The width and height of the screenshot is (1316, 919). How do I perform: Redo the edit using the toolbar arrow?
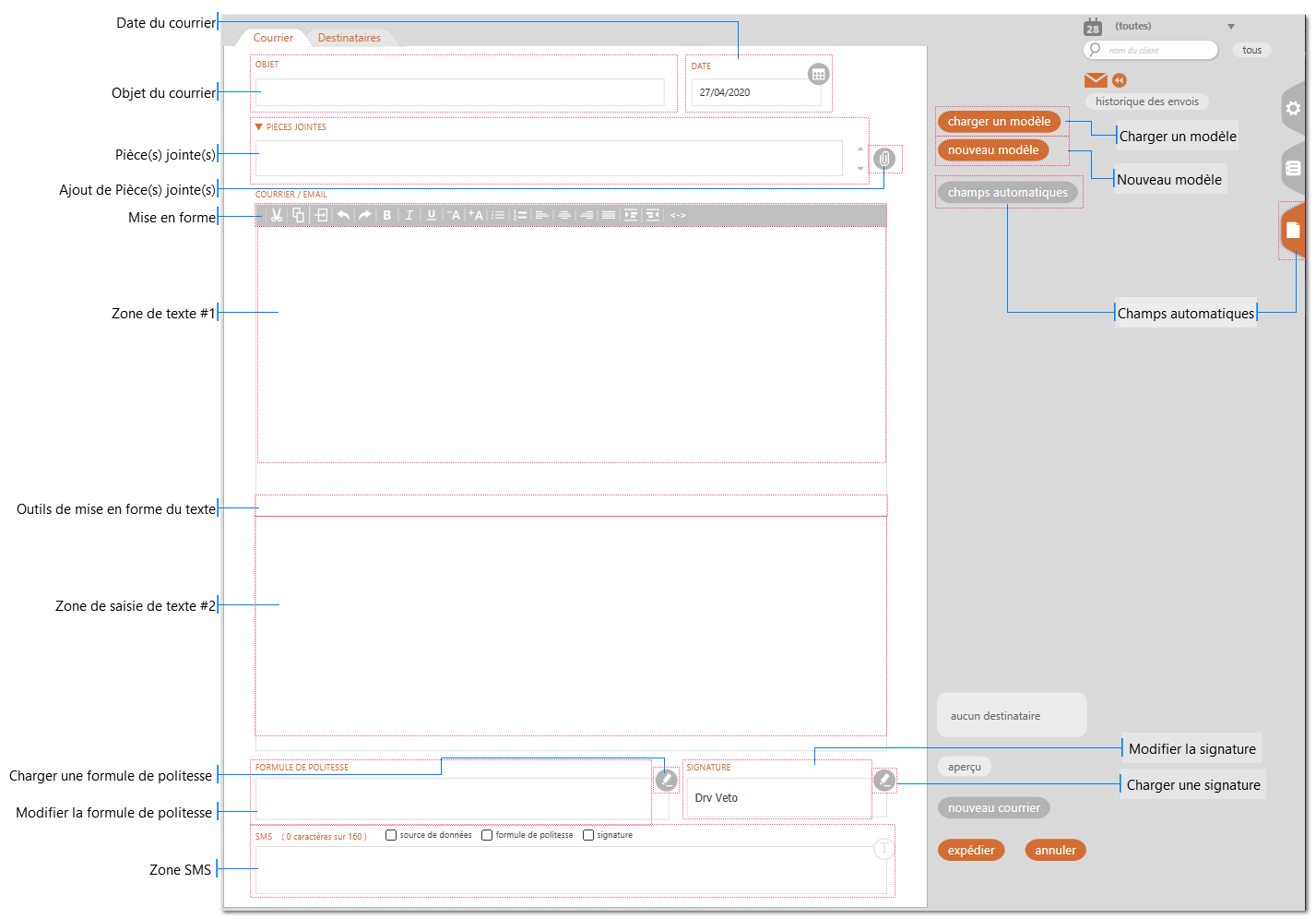pyautogui.click(x=365, y=215)
